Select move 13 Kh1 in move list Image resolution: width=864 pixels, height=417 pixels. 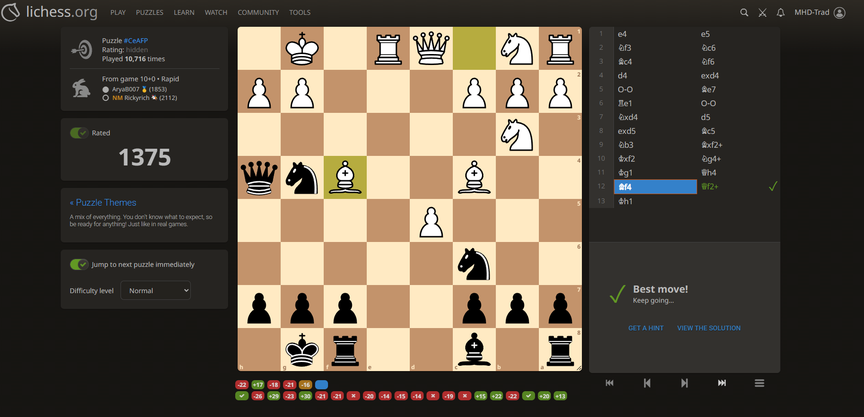click(x=655, y=201)
